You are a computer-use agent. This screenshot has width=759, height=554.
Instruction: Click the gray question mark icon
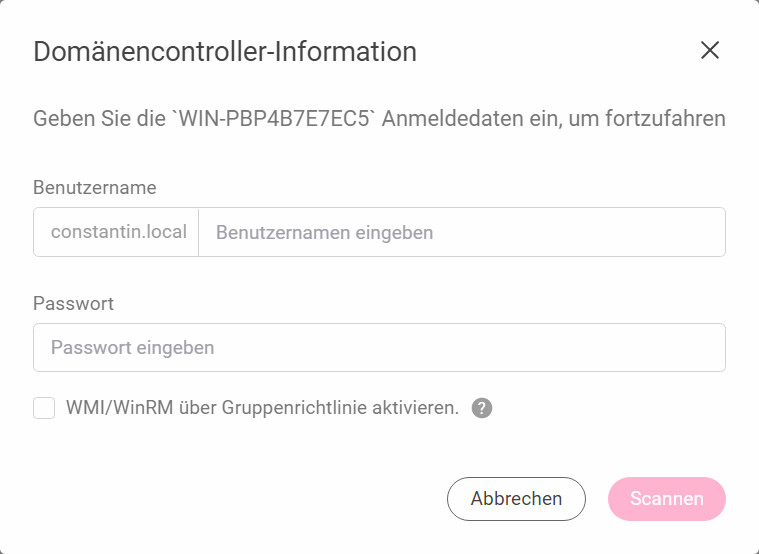[x=482, y=408]
